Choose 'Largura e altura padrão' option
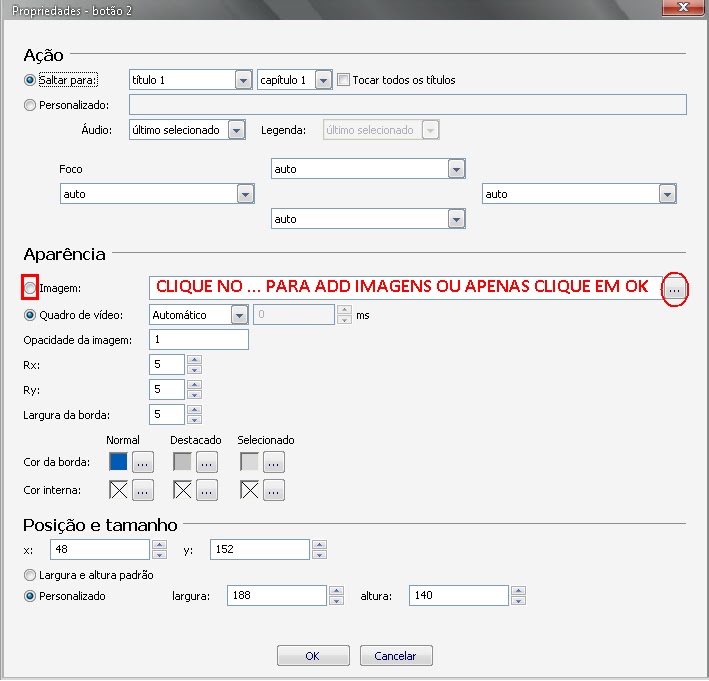This screenshot has width=709, height=681. pos(29,575)
